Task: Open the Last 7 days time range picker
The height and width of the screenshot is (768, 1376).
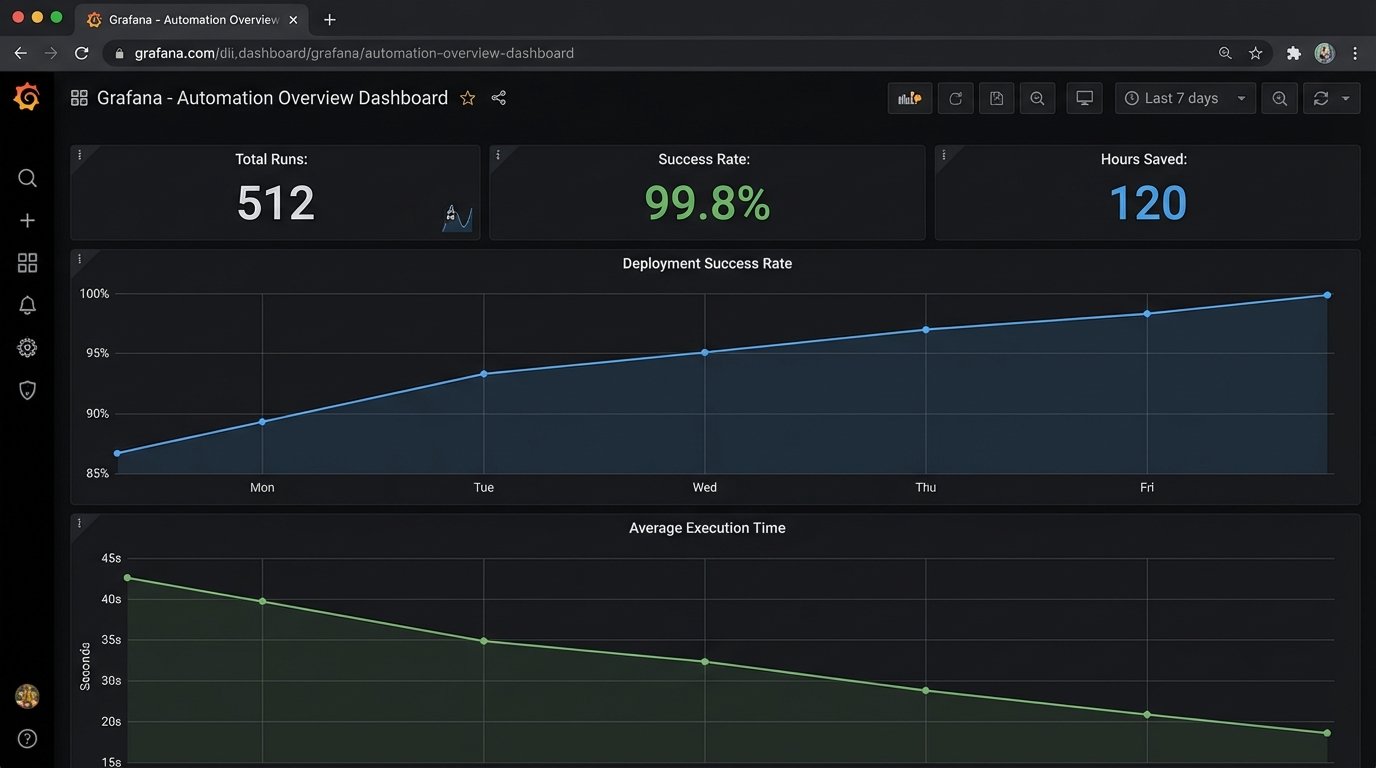Action: pyautogui.click(x=1184, y=98)
